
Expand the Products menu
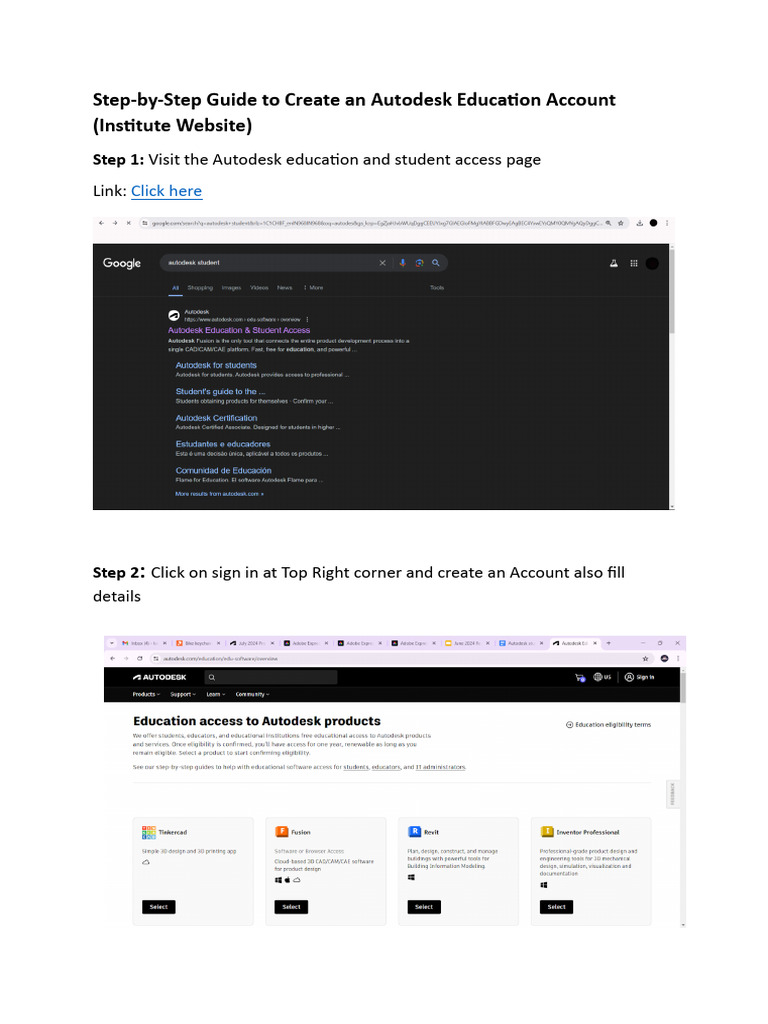tap(146, 694)
